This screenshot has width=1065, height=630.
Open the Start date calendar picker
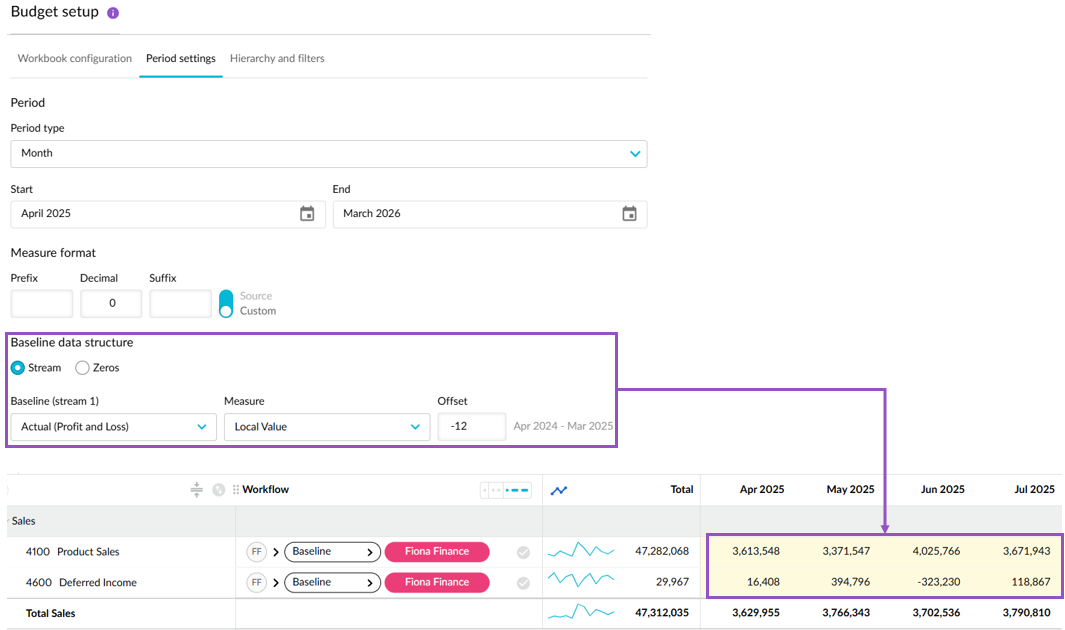tap(307, 214)
